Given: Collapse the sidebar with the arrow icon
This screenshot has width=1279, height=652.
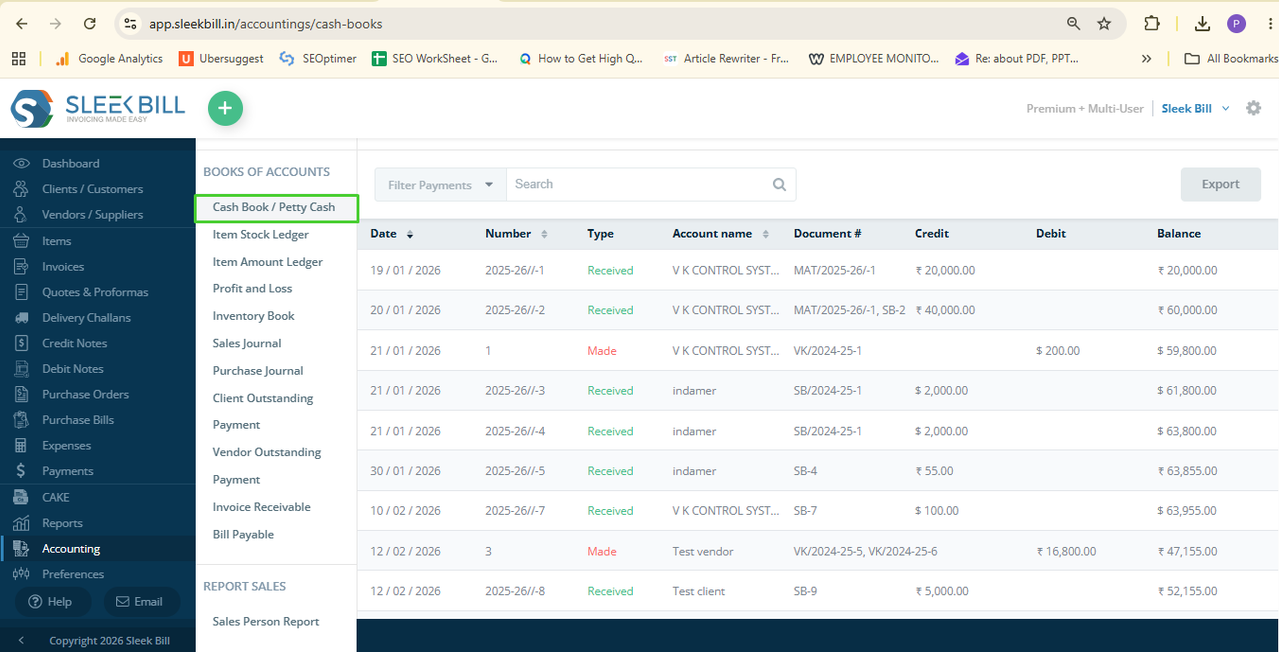Looking at the screenshot, I should [x=21, y=641].
